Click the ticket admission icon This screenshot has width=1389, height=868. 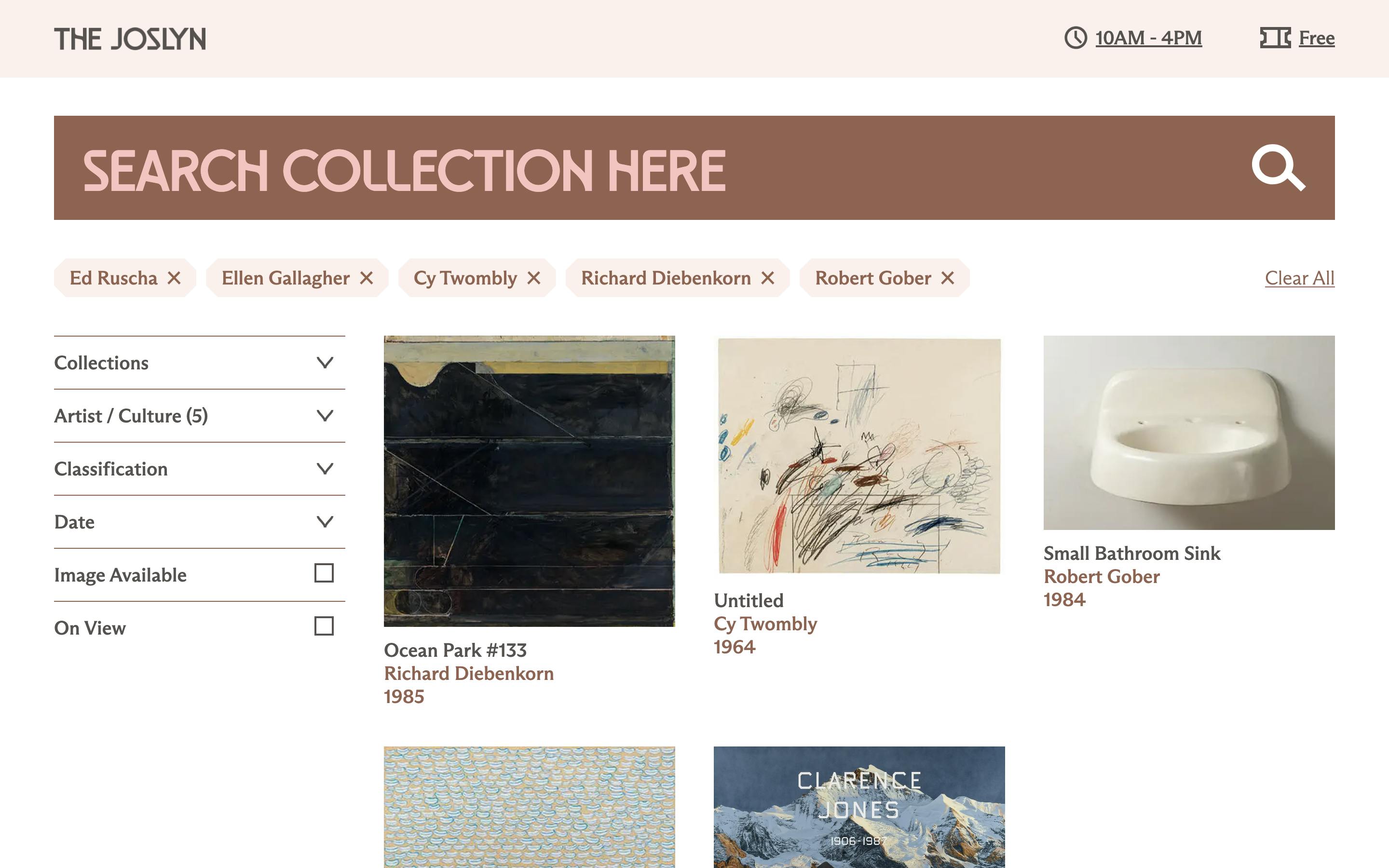pos(1275,38)
